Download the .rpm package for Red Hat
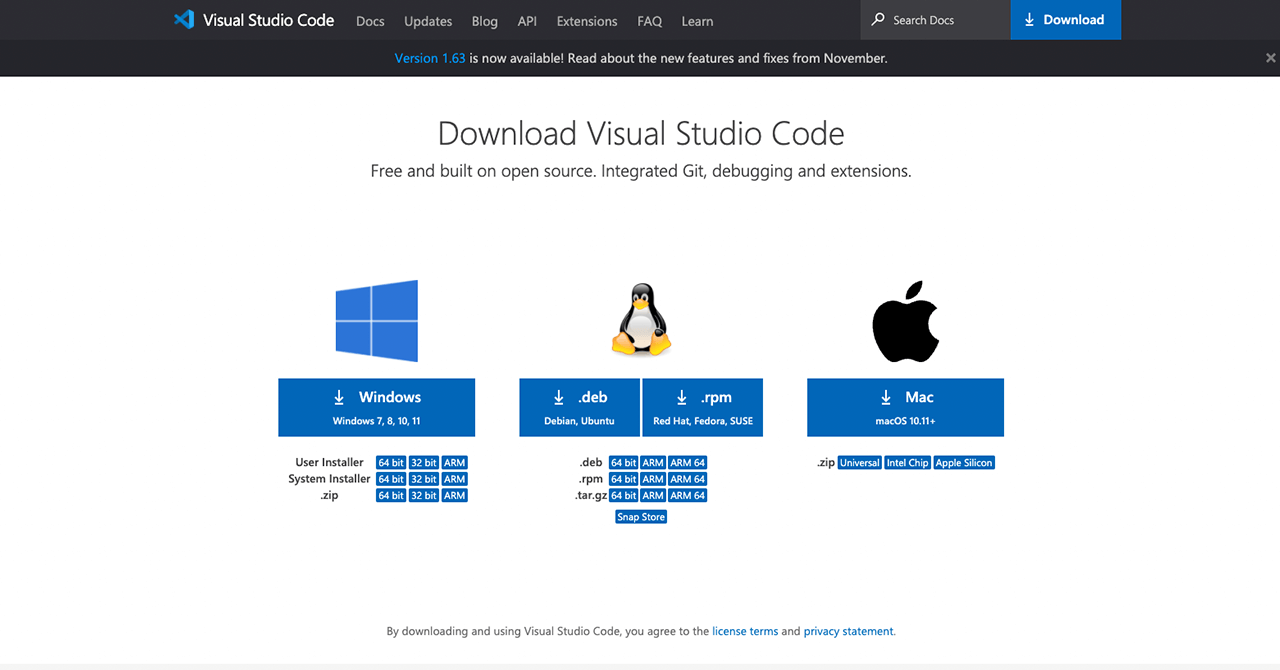The width and height of the screenshot is (1280, 670). pos(703,407)
